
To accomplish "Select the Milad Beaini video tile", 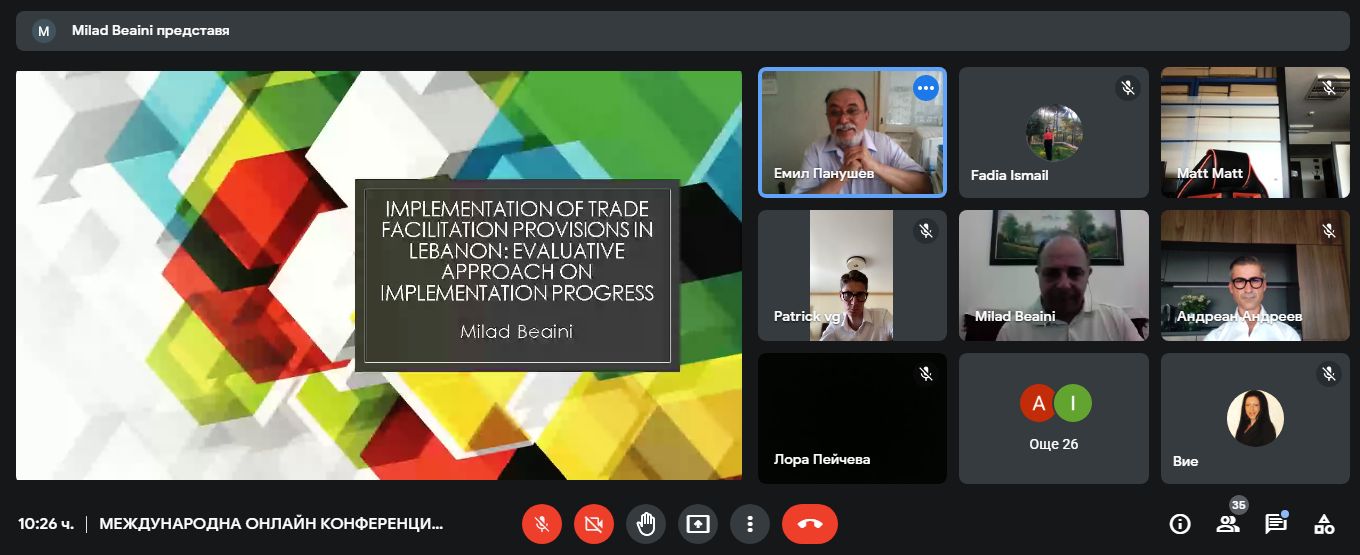I will [x=1054, y=275].
